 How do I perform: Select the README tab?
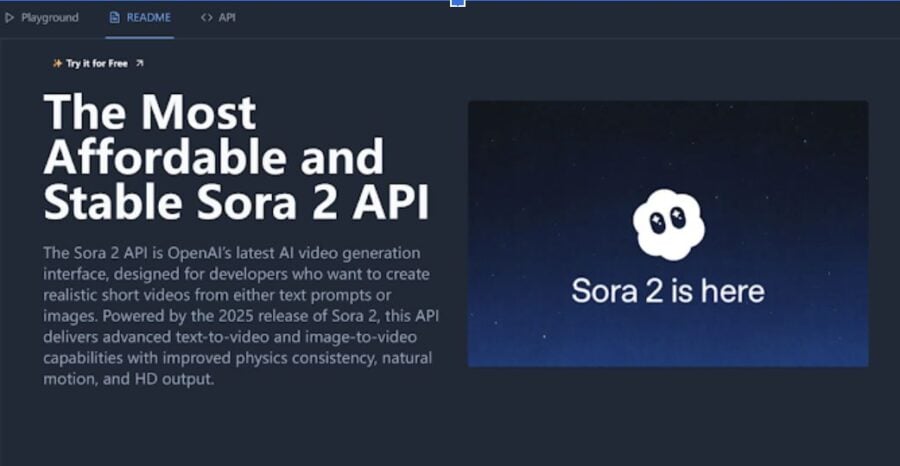(148, 17)
